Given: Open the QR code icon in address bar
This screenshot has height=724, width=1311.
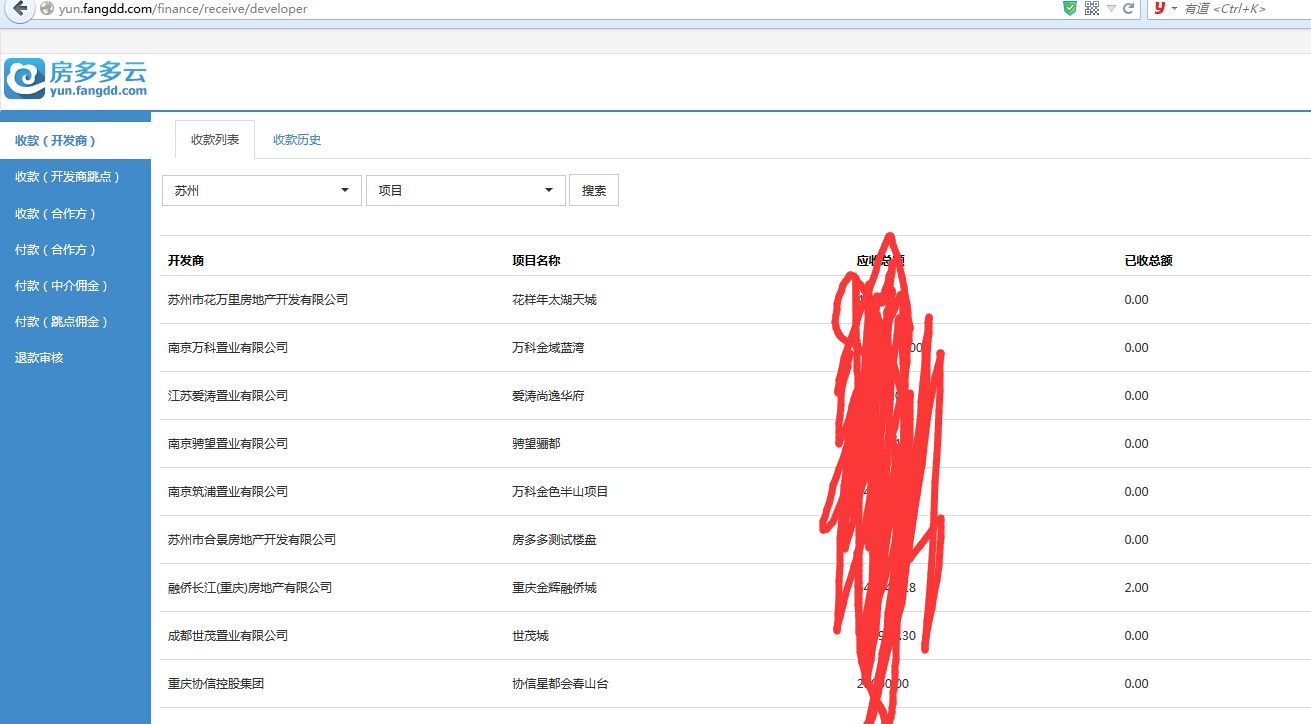Looking at the screenshot, I should [1092, 8].
